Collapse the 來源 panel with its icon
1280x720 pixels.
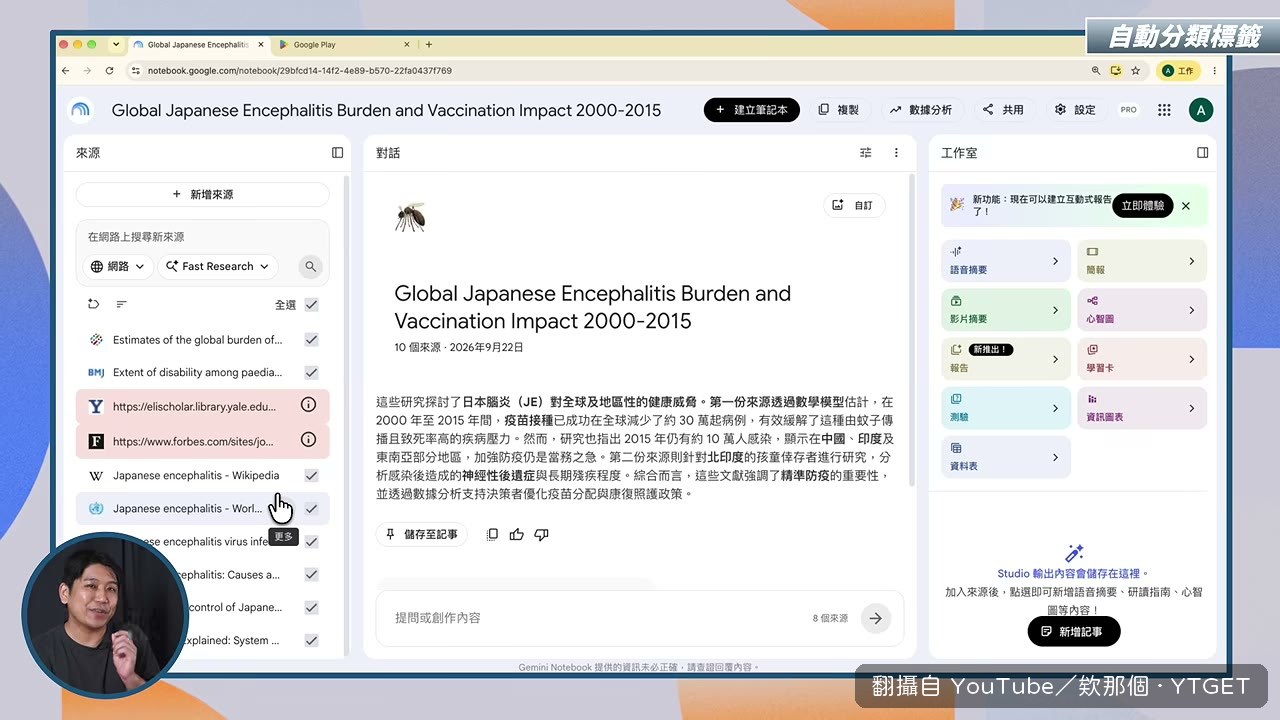click(x=337, y=153)
